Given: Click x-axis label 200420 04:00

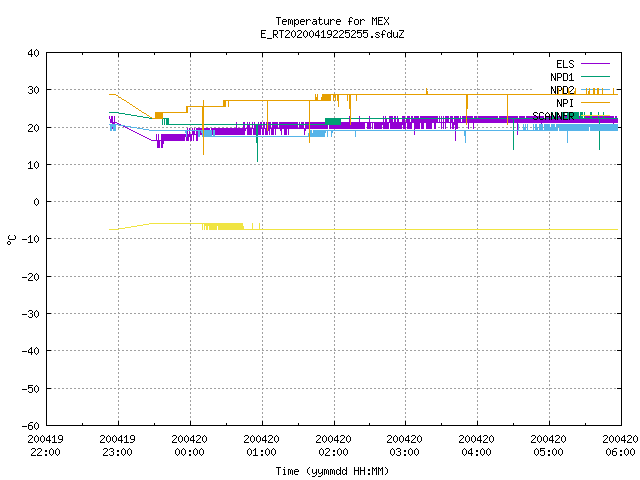Looking at the screenshot, I should [x=476, y=446].
